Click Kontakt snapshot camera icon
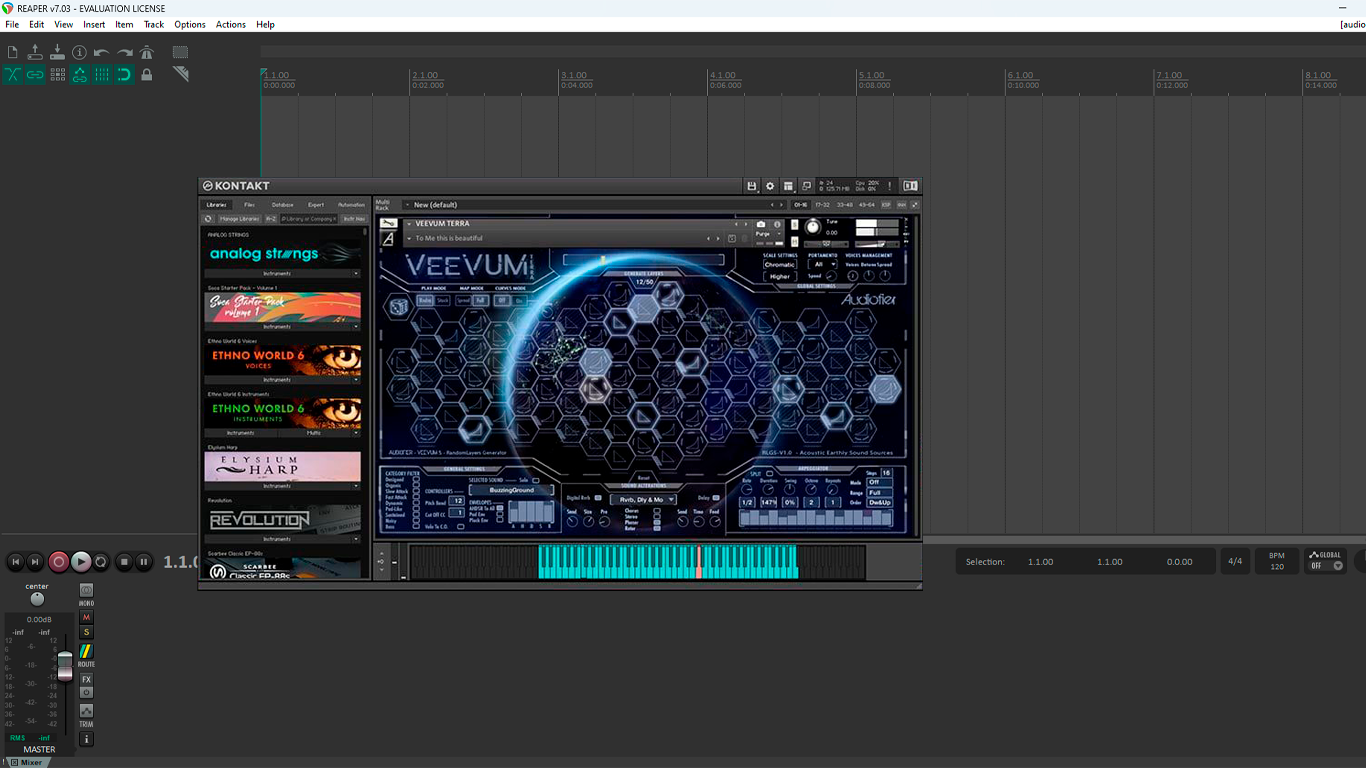The width and height of the screenshot is (1366, 768). 761,224
